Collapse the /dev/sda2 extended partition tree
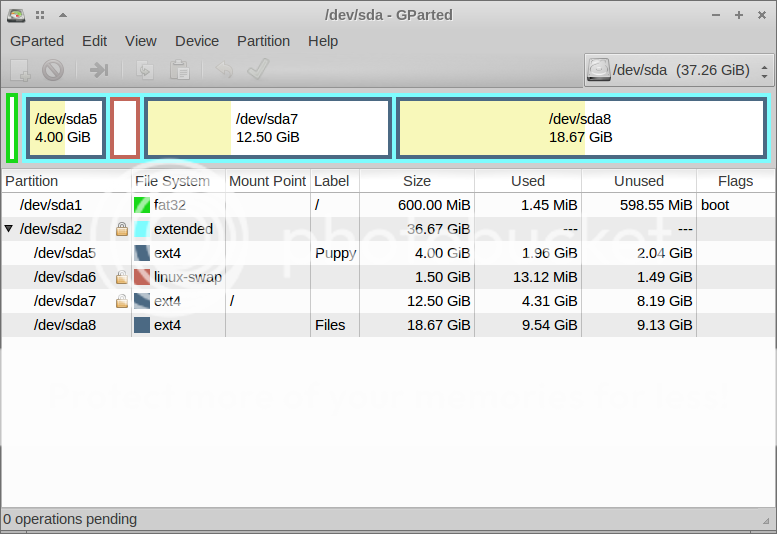Screen dimensions: 777x534 coord(9,229)
